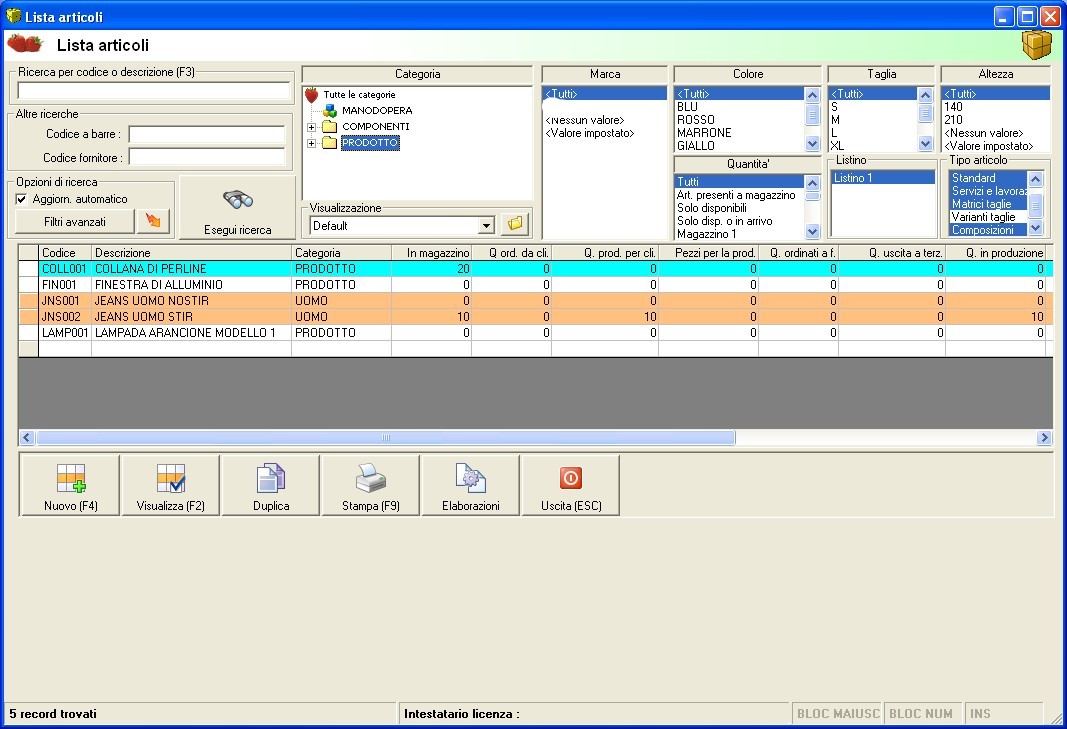1067x729 pixels.
Task: Open selected article with Visualizza (F2)
Action: pos(170,486)
